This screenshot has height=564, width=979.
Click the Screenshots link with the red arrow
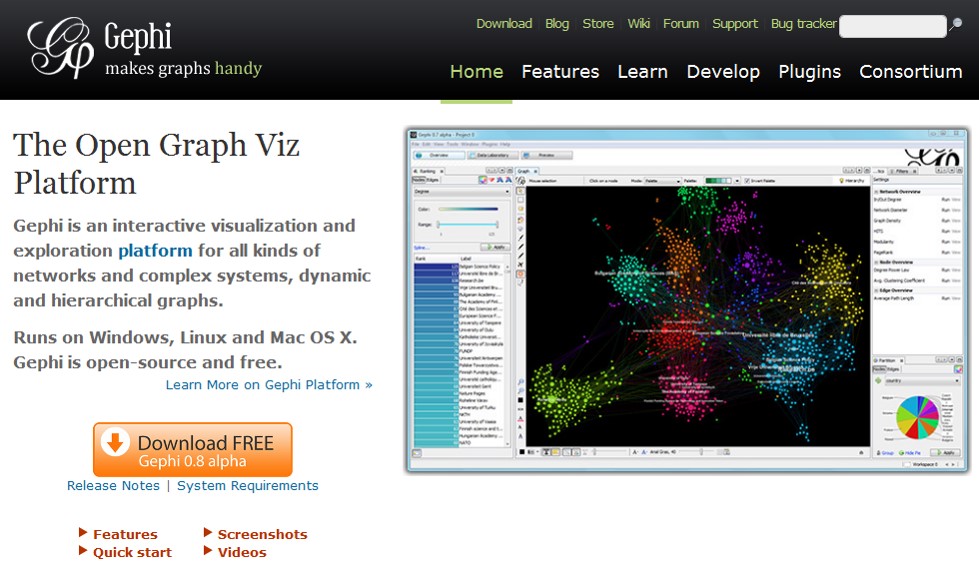[x=262, y=534]
